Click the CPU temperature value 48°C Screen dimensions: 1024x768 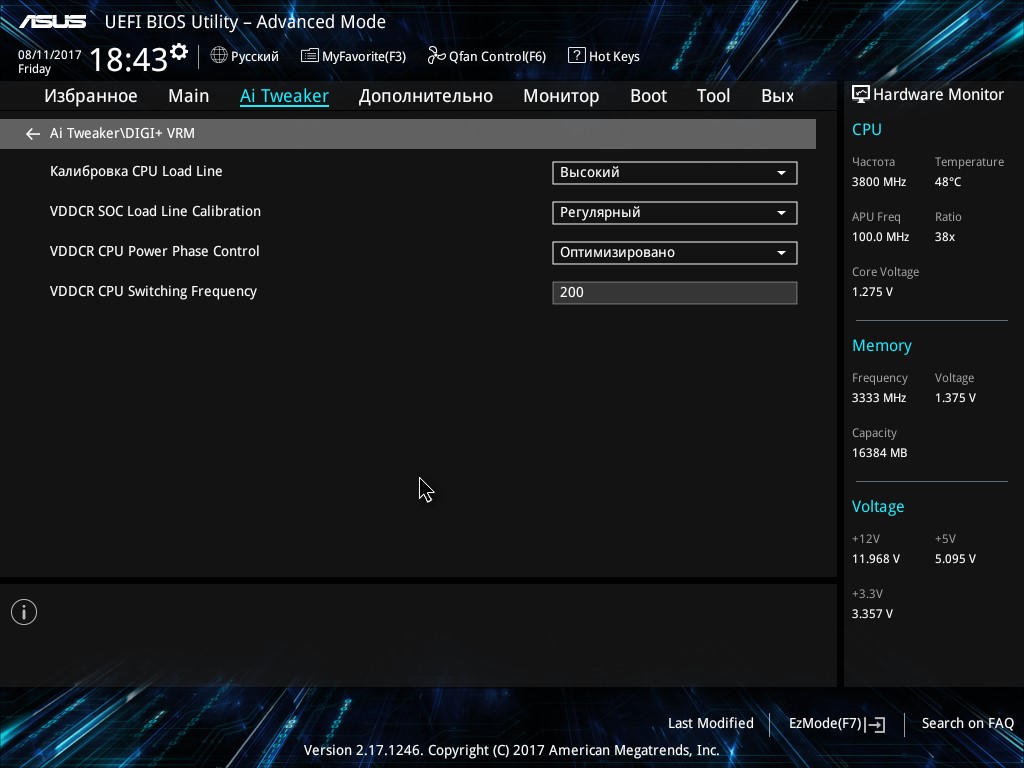pyautogui.click(x=948, y=182)
